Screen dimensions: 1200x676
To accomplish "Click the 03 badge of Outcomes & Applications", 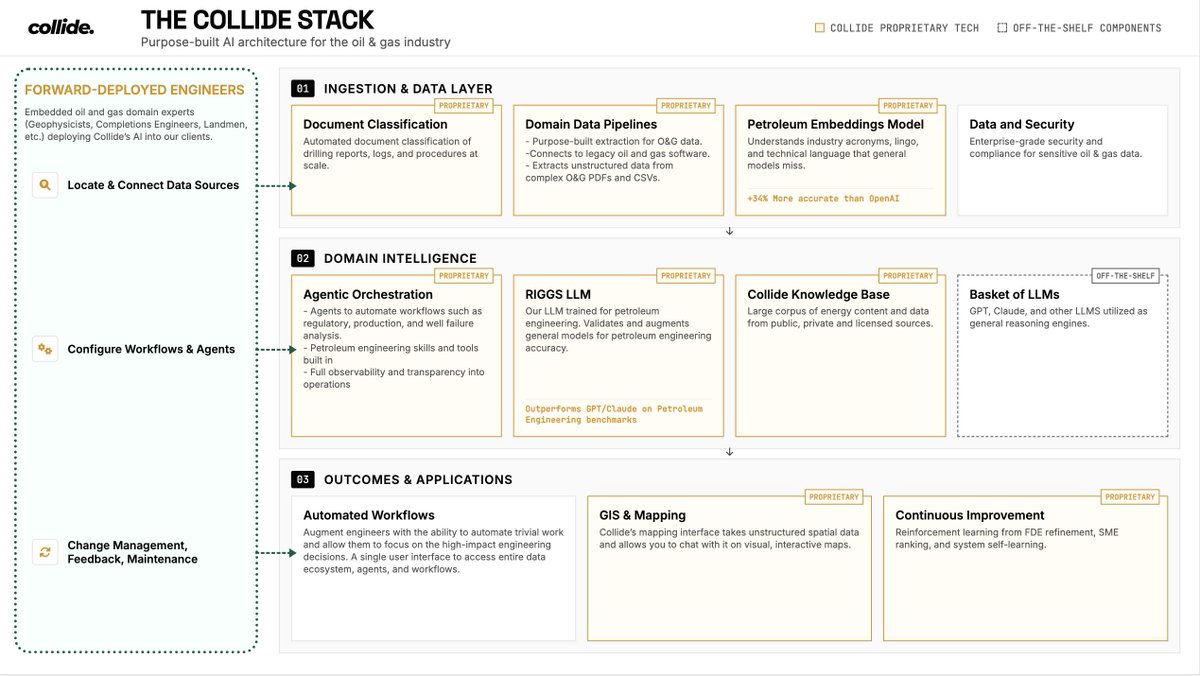I will point(303,479).
